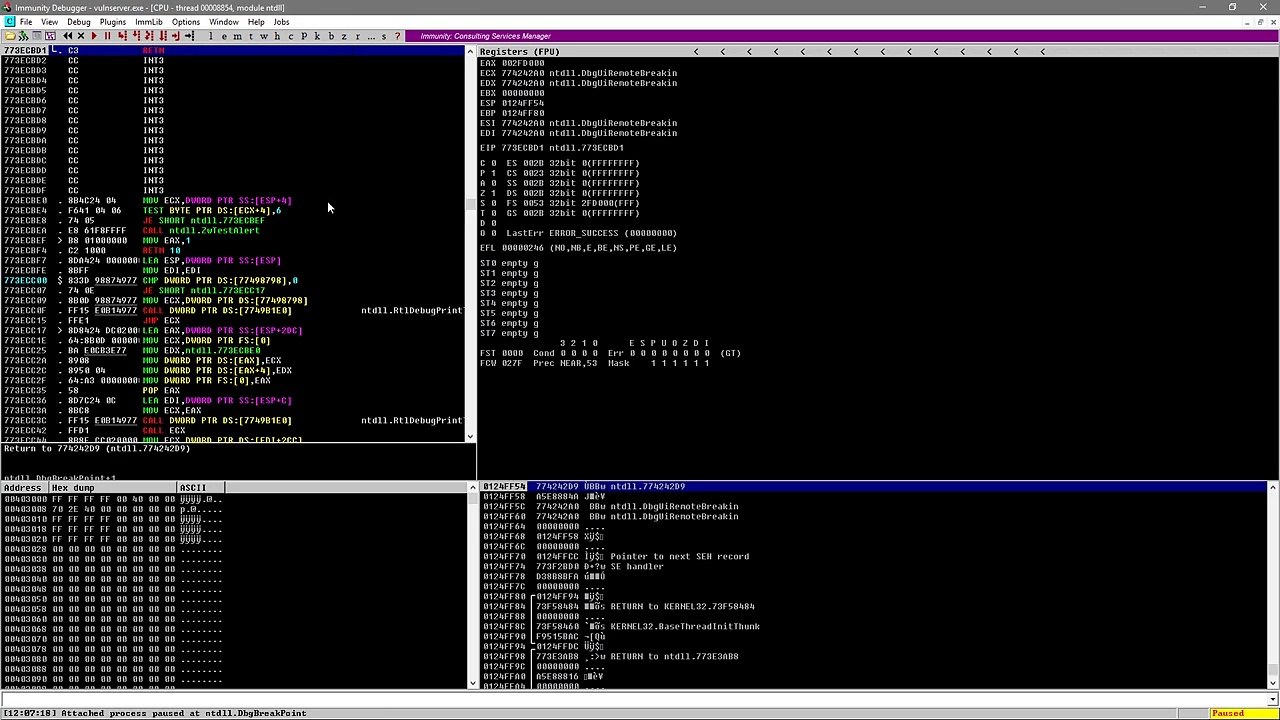Viewport: 1280px width, 720px height.
Task: Select the POP EAX instruction row
Action: [235, 391]
